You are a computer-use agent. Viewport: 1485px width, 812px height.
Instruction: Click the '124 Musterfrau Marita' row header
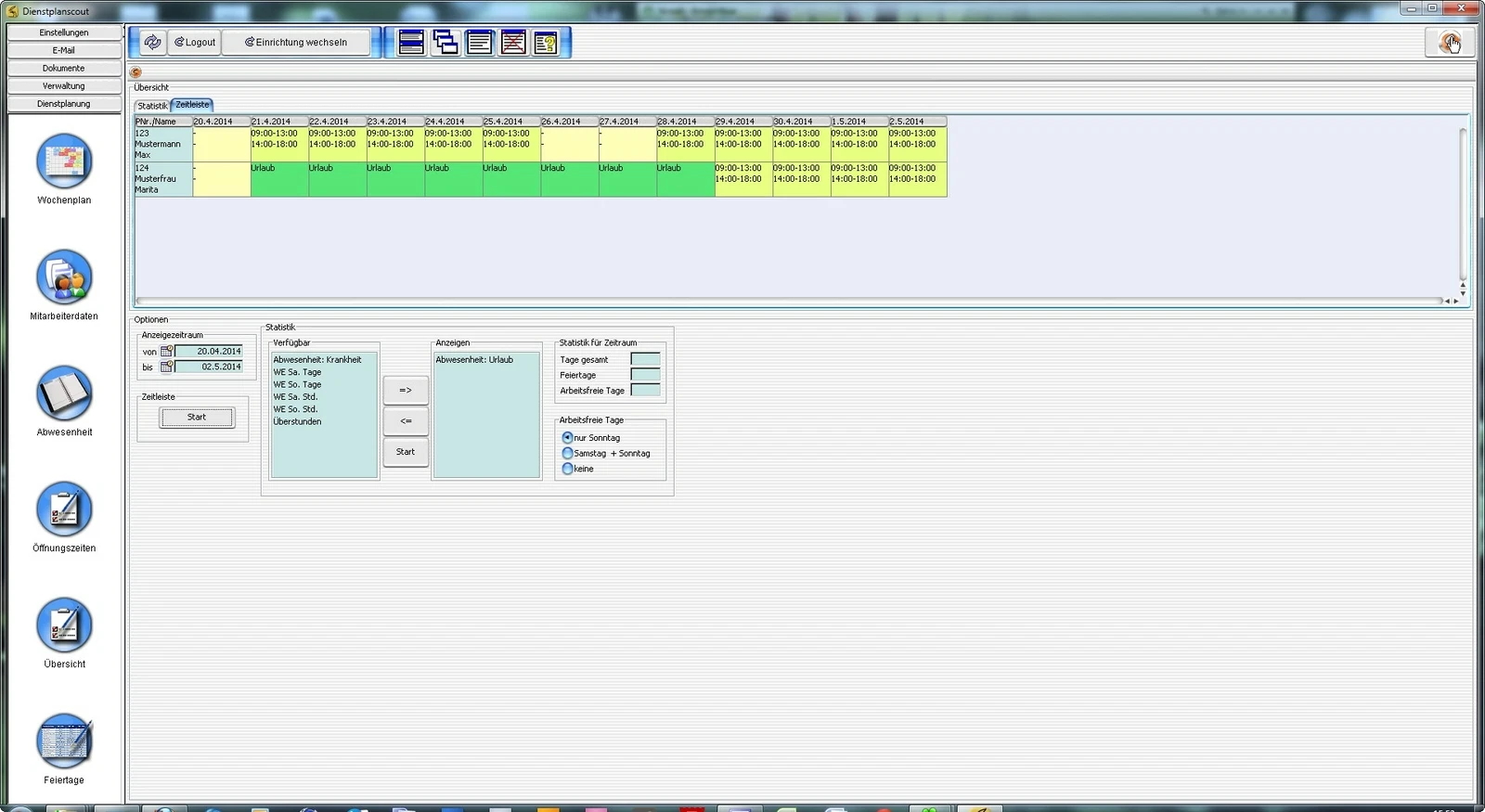pos(163,179)
